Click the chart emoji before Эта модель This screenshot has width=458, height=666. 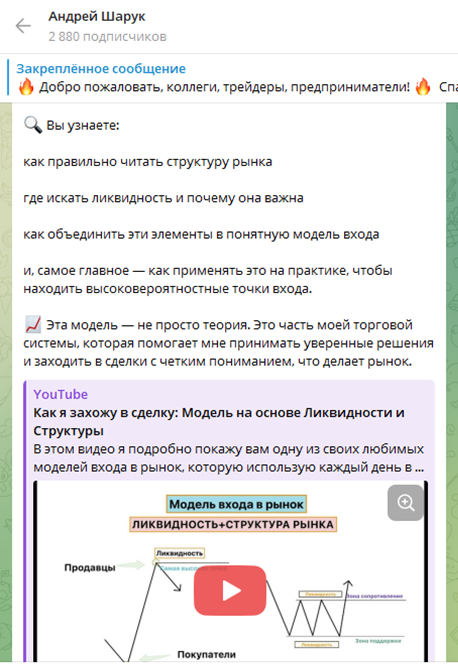pyautogui.click(x=33, y=325)
